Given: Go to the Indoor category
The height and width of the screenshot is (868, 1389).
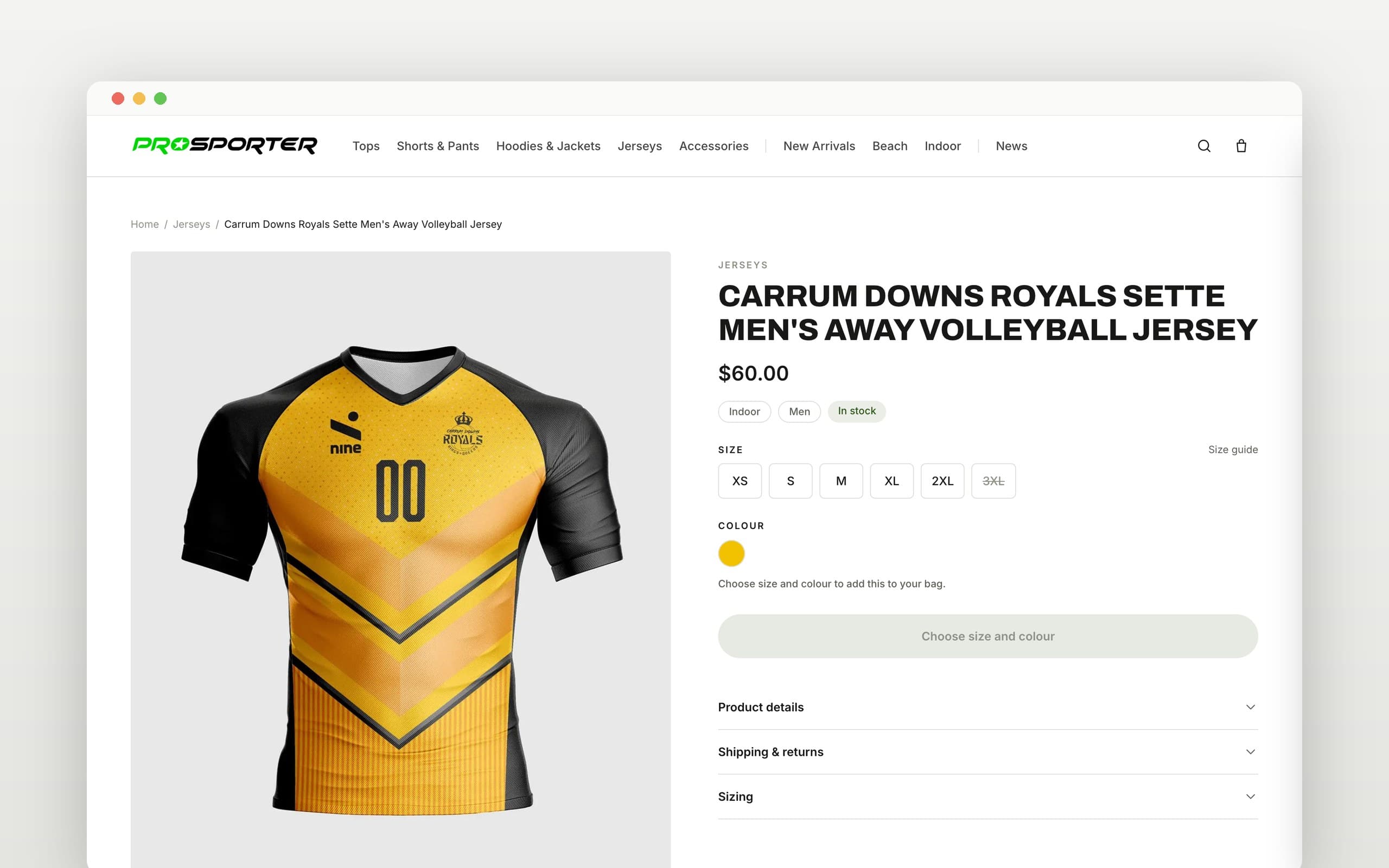Looking at the screenshot, I should pyautogui.click(x=942, y=146).
